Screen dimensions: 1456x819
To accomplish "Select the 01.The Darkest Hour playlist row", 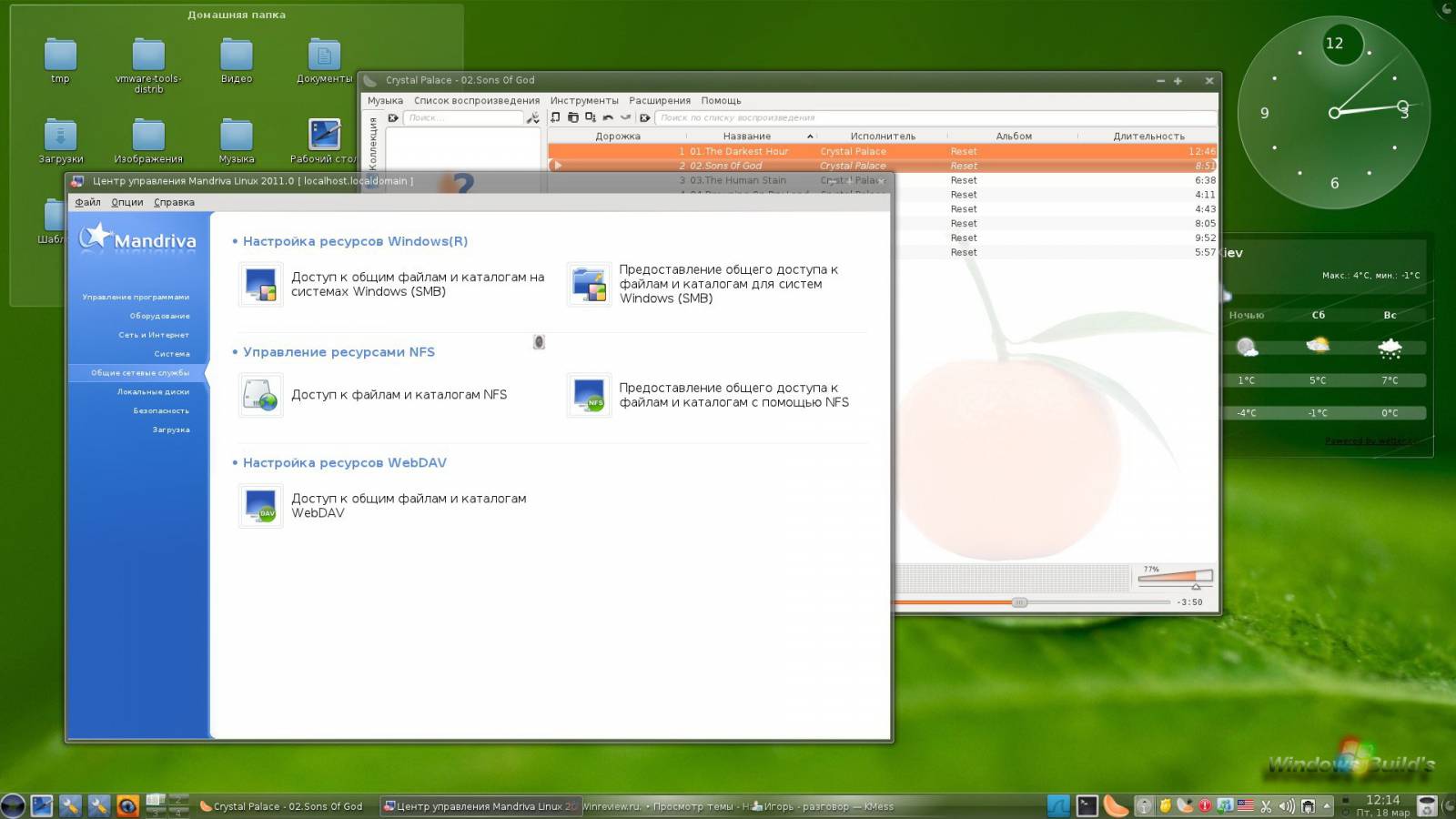I will tap(882, 151).
